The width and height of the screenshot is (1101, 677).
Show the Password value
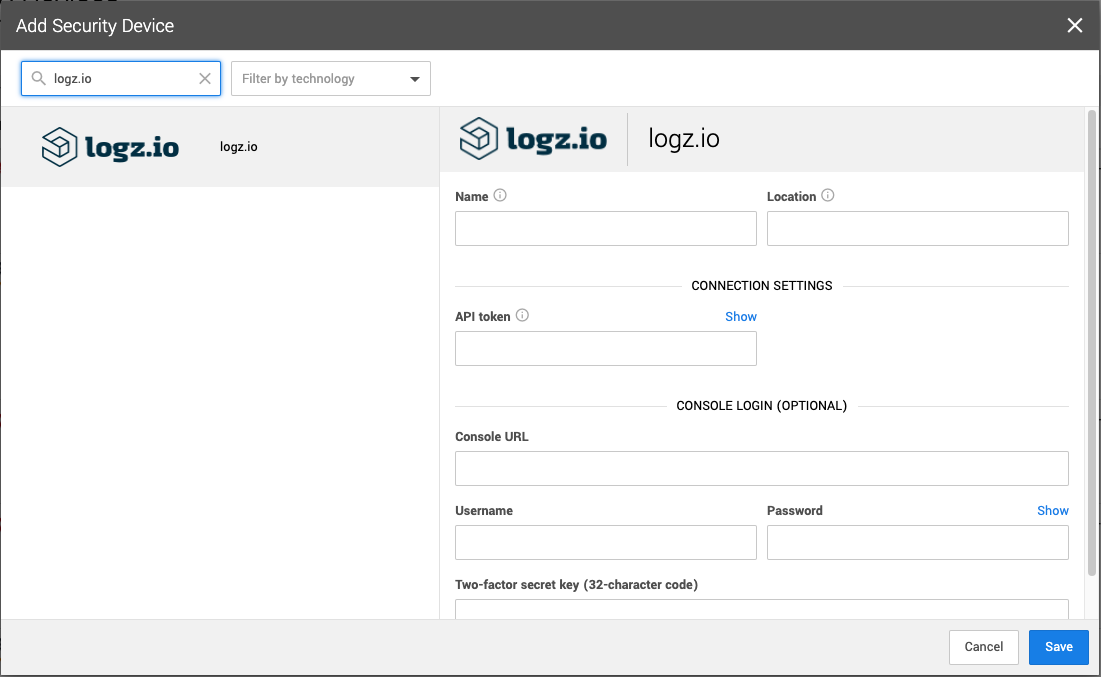pyautogui.click(x=1053, y=511)
